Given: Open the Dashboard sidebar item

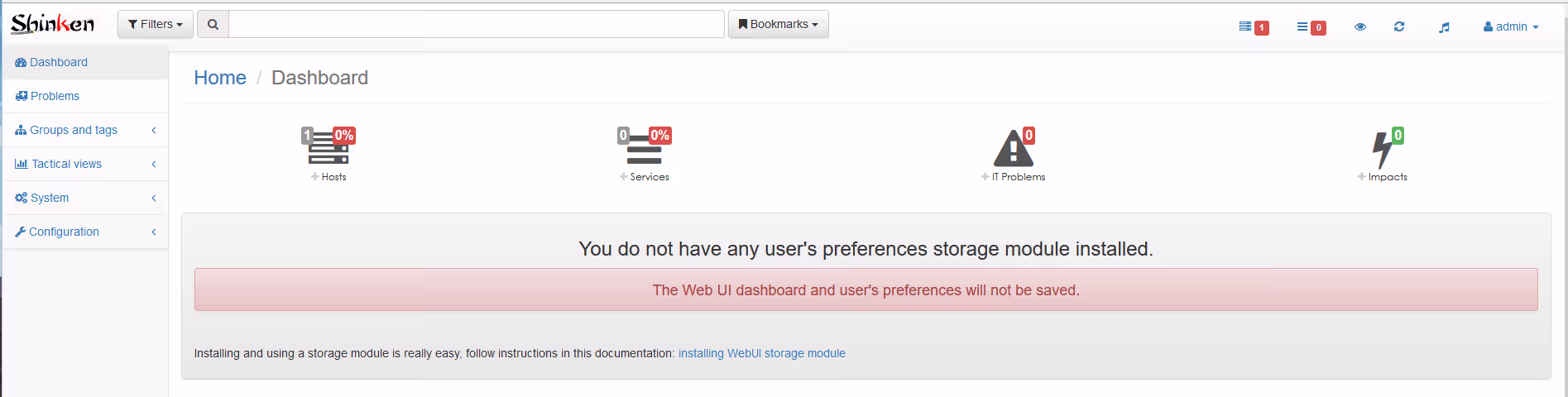Looking at the screenshot, I should pyautogui.click(x=58, y=62).
